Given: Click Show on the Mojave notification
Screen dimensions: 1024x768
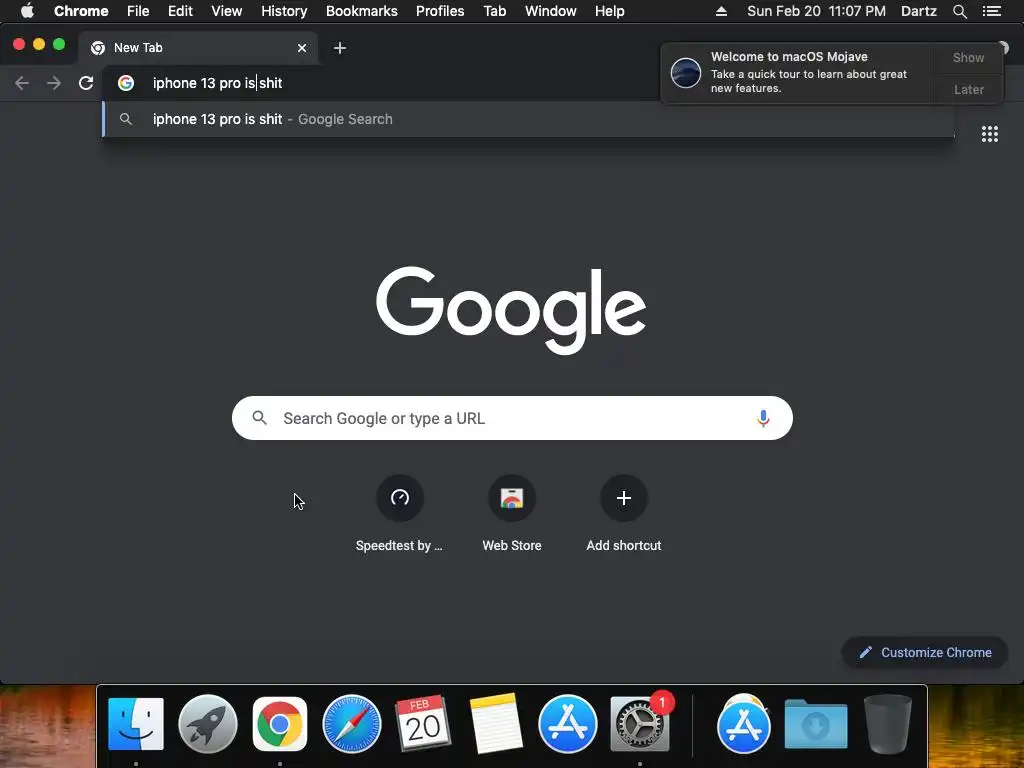Looking at the screenshot, I should coord(968,57).
